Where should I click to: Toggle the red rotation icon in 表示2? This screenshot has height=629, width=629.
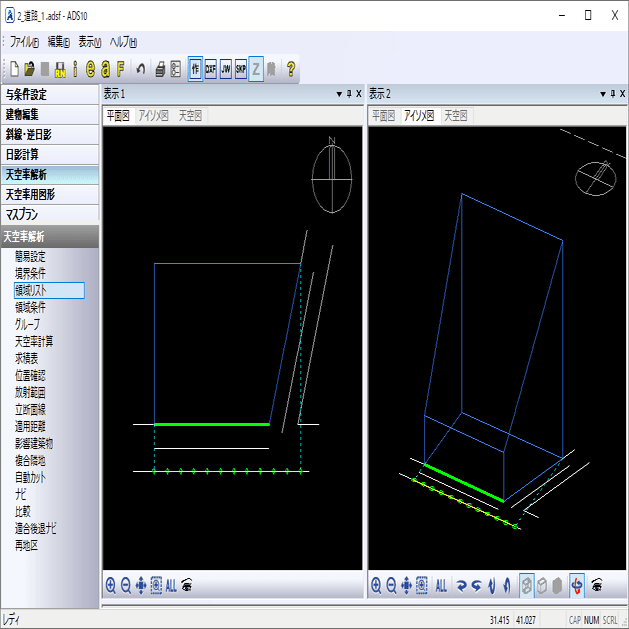coord(576,586)
